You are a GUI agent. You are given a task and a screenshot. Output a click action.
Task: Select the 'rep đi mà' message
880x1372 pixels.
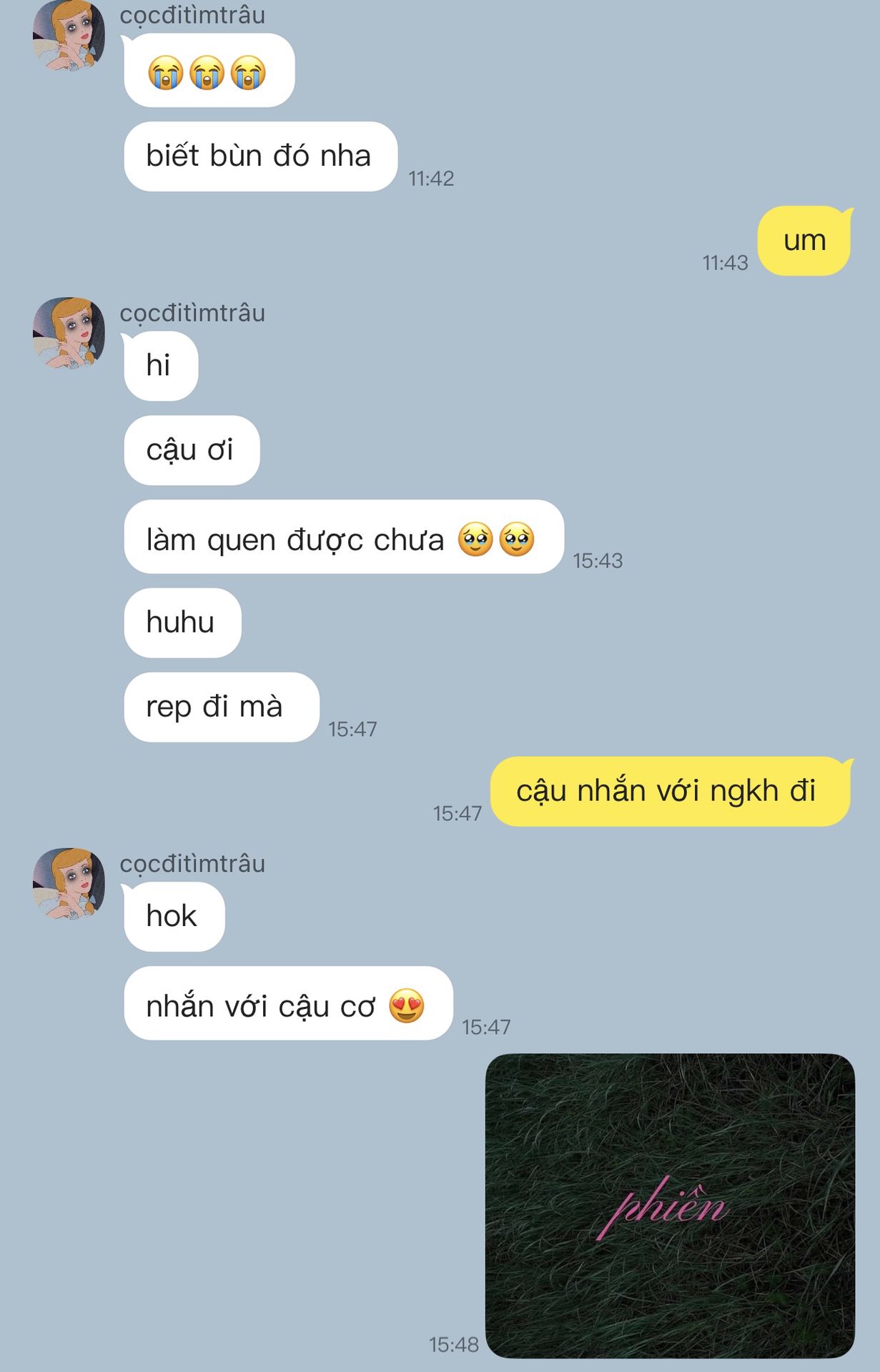[x=221, y=707]
